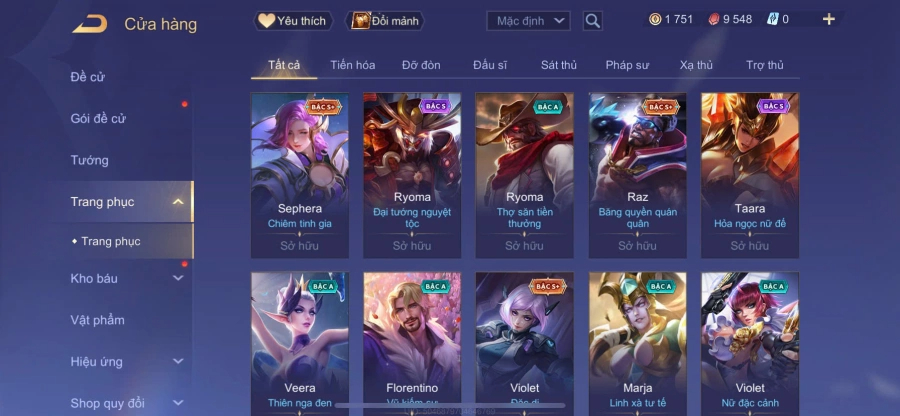
Task: Click the plus icon to add currency
Action: click(828, 20)
